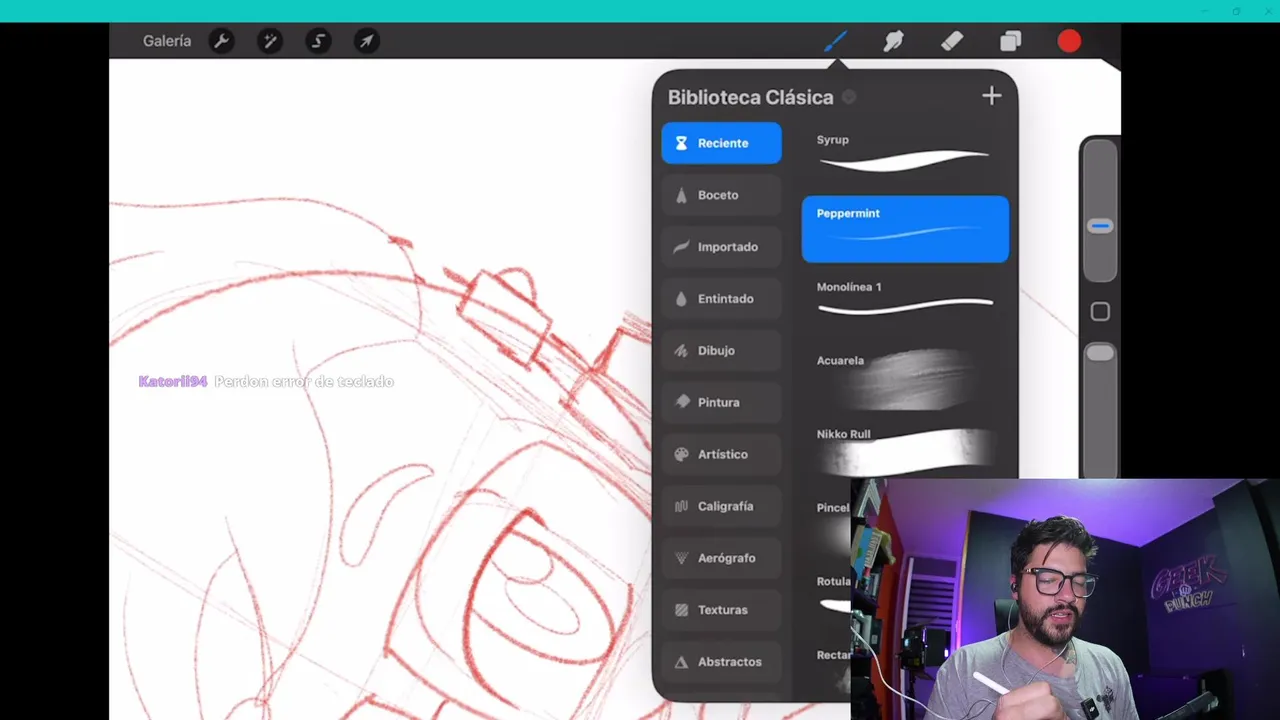Screen dimensions: 1280x720
Task: Select the Selection S-shaped tool
Action: coord(318,41)
